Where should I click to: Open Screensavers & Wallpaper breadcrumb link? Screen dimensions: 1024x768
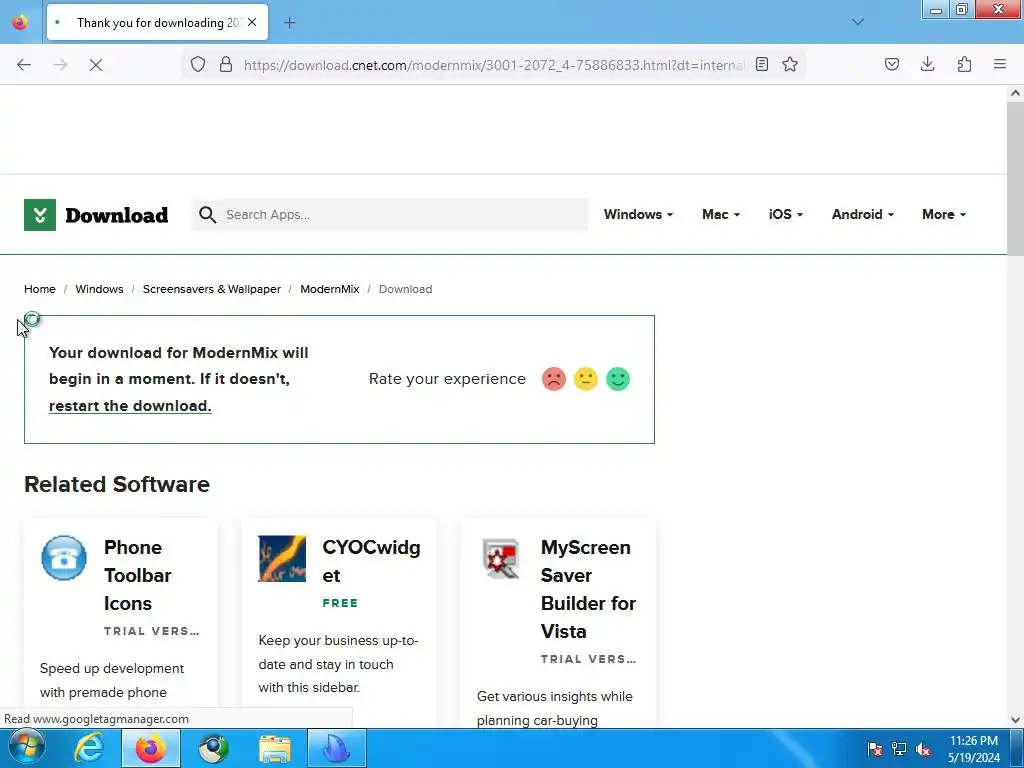point(212,289)
